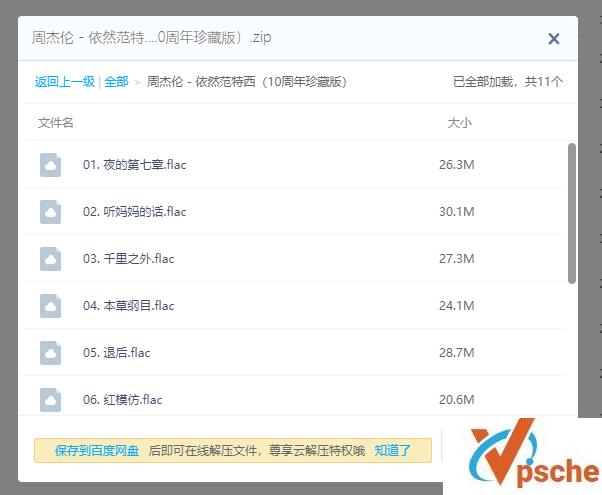Select file name 02. 听妈妈的话.flac

click(135, 212)
